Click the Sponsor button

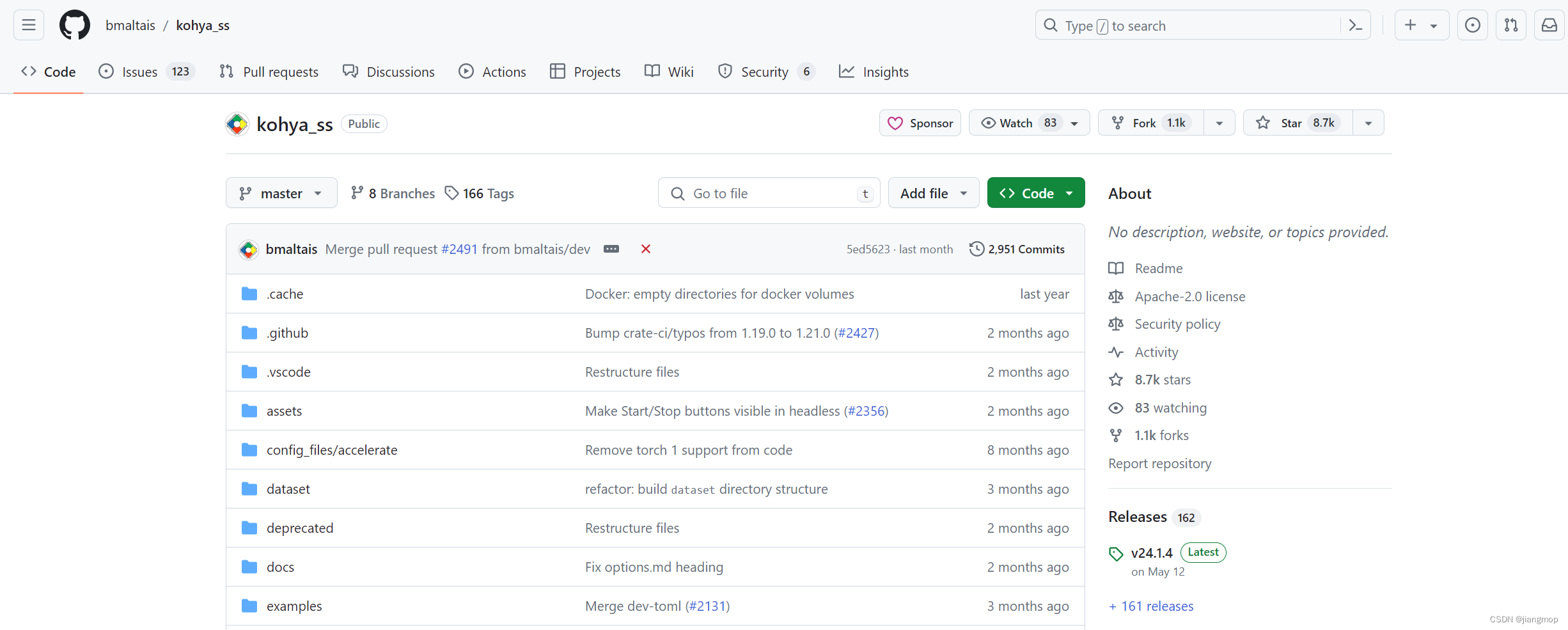pyautogui.click(x=920, y=123)
